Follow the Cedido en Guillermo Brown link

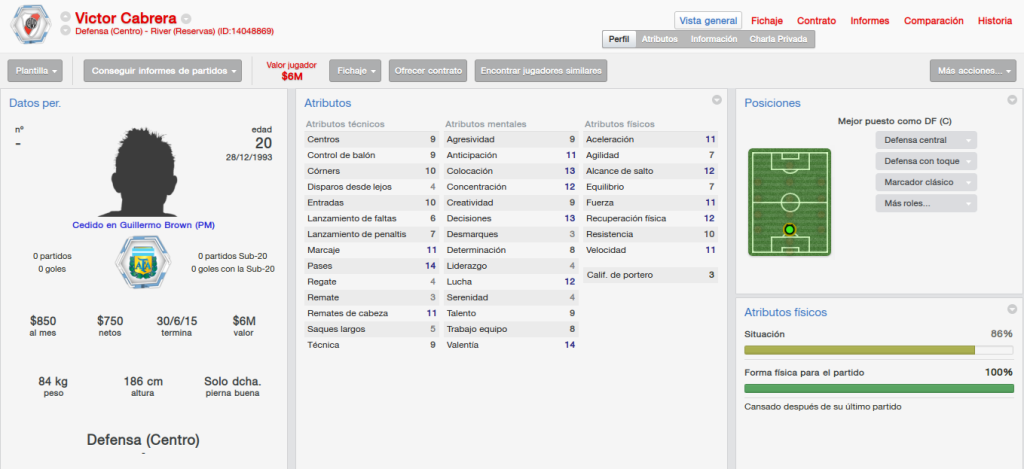click(x=143, y=225)
